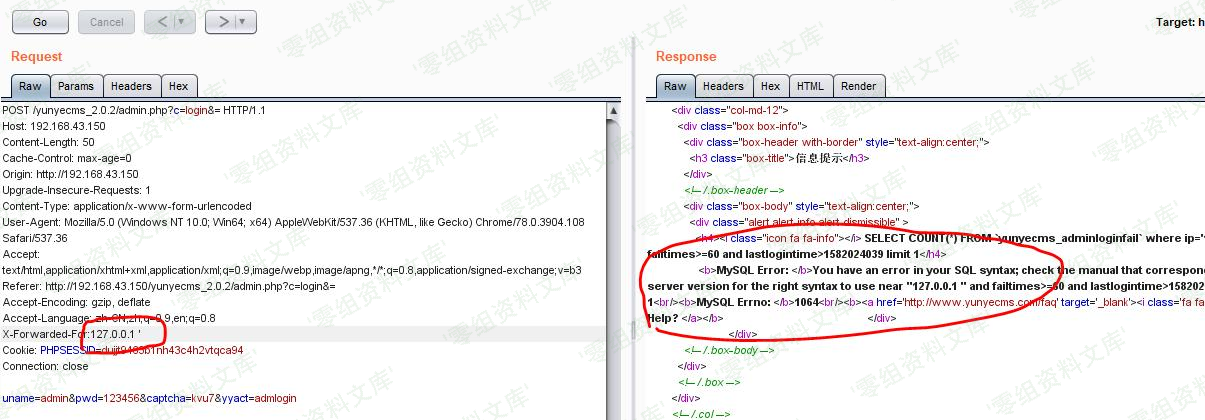Switch to Render tab in Response panel
The height and width of the screenshot is (420, 1205).
coord(858,87)
